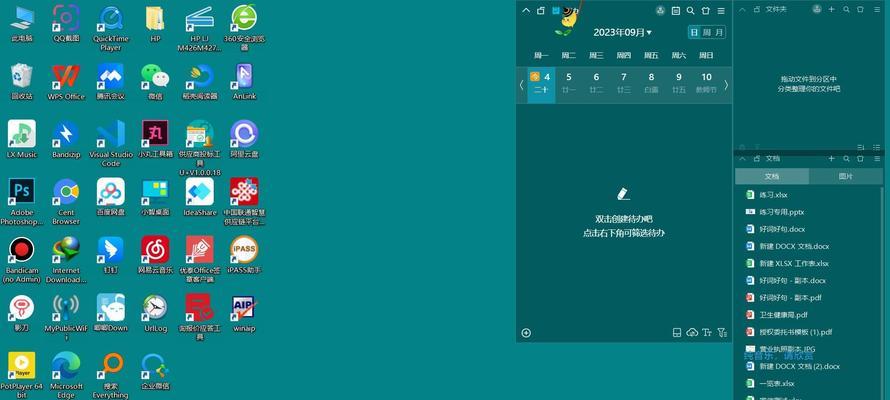Select the 此电脑 desktop icon

click(x=22, y=25)
